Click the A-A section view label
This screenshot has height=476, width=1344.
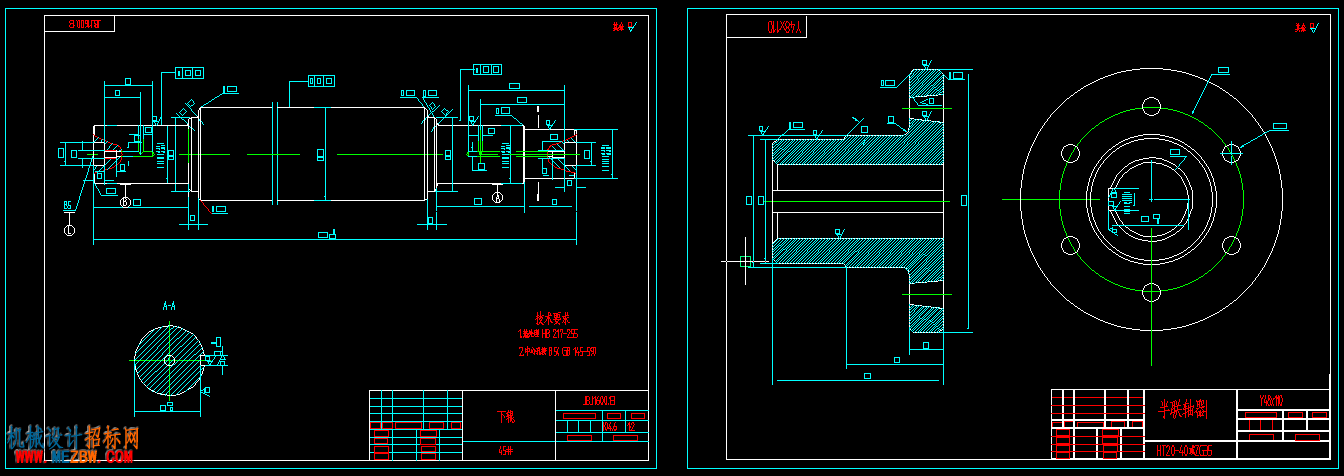tap(169, 305)
